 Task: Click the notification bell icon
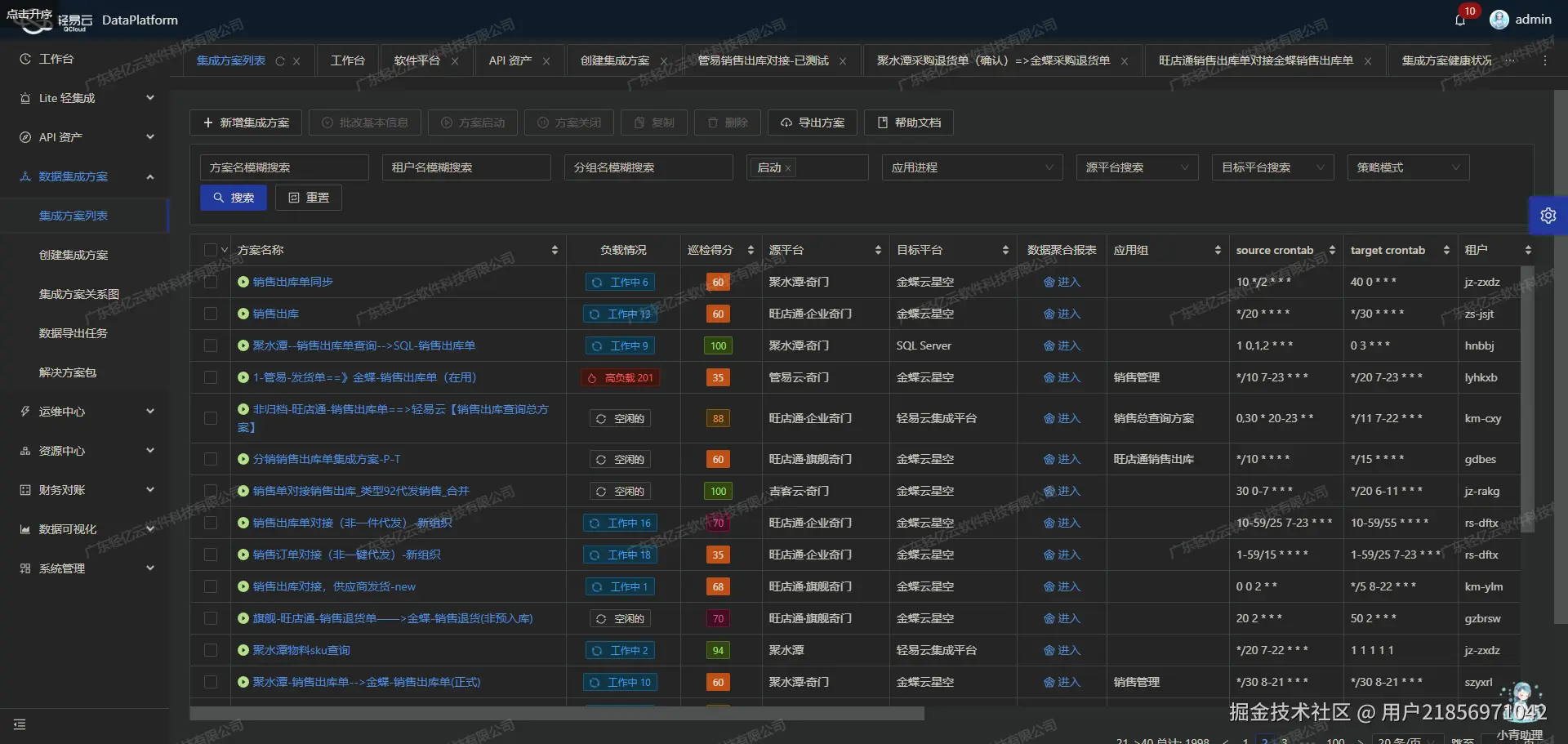coord(1461,20)
